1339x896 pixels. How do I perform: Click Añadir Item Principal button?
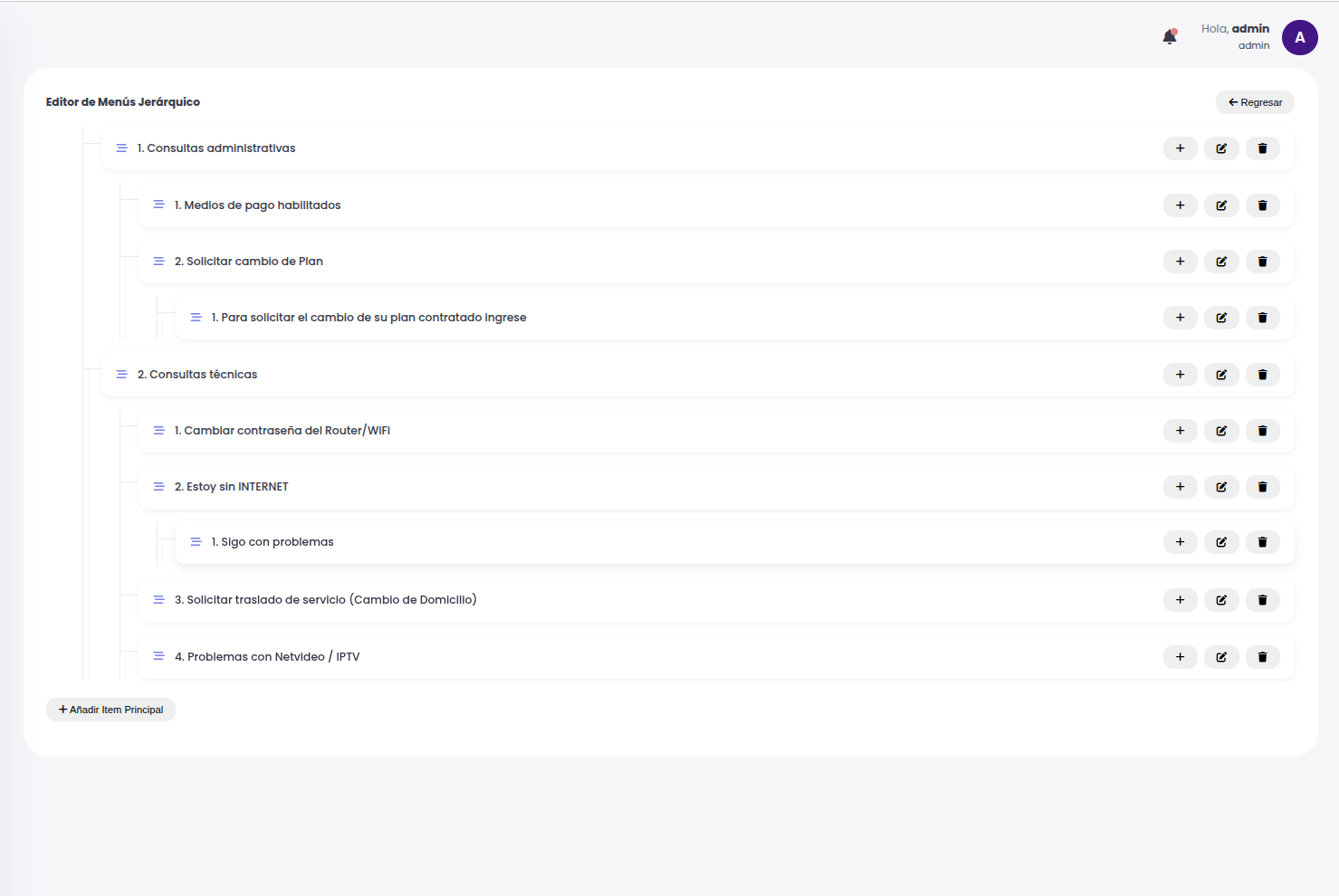coord(110,710)
